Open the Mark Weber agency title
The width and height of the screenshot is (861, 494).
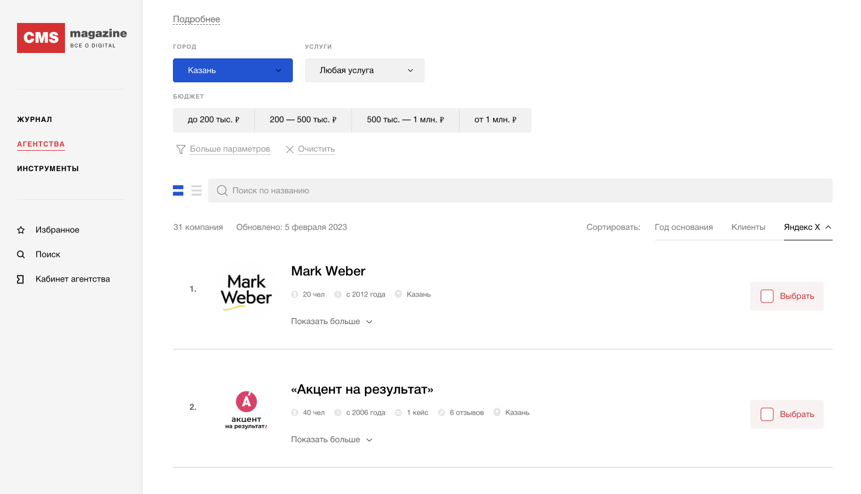click(x=328, y=271)
